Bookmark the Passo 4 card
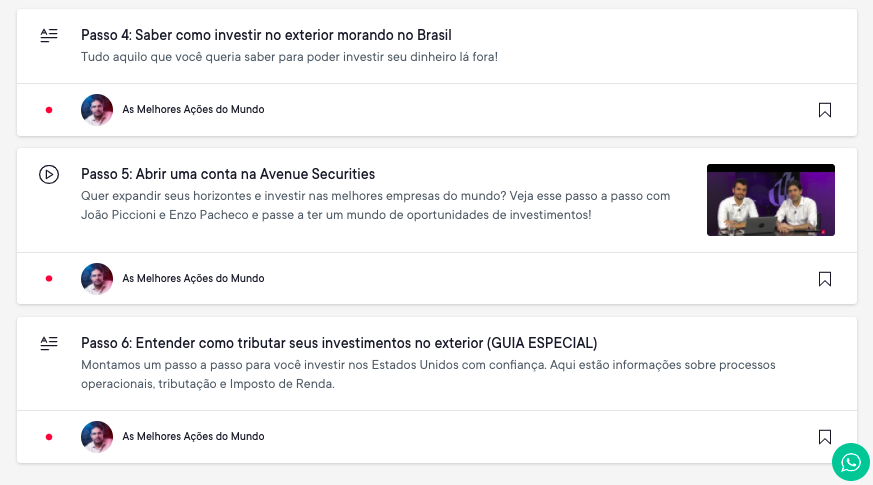 tap(825, 110)
